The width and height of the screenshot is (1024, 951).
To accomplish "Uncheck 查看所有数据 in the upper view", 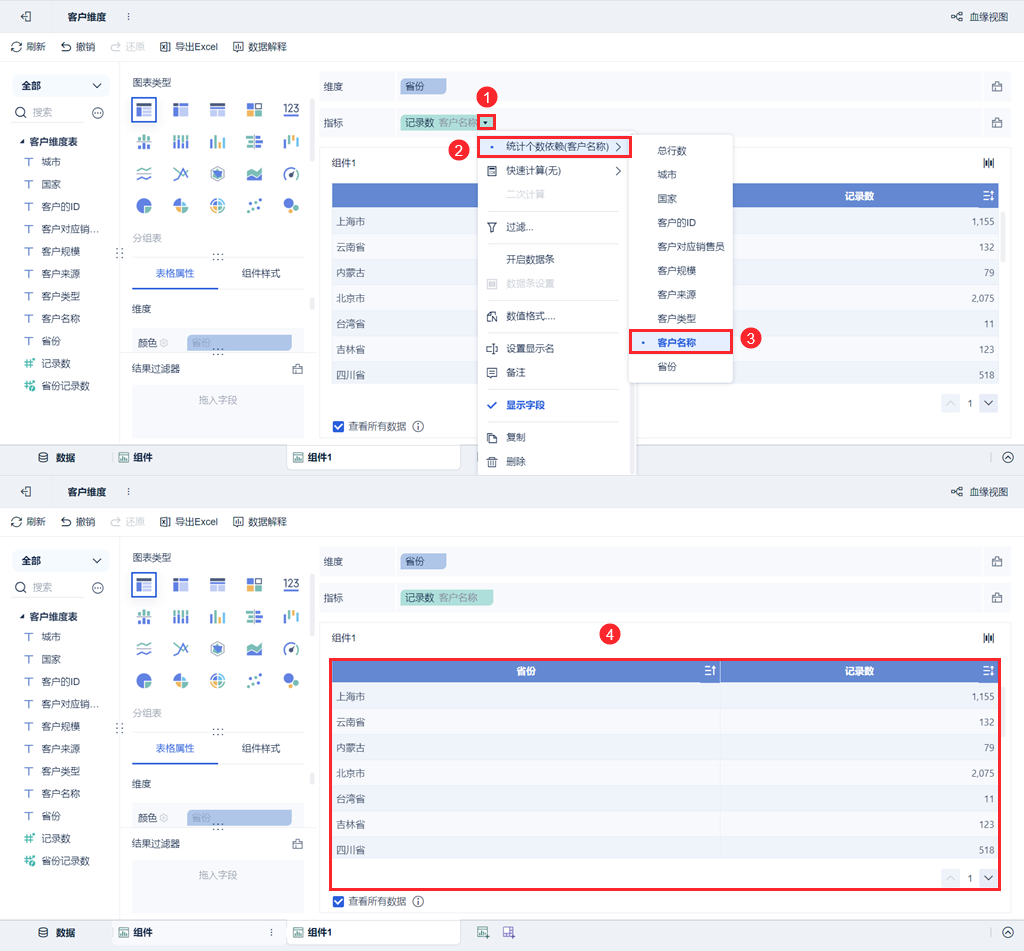I will 338,427.
